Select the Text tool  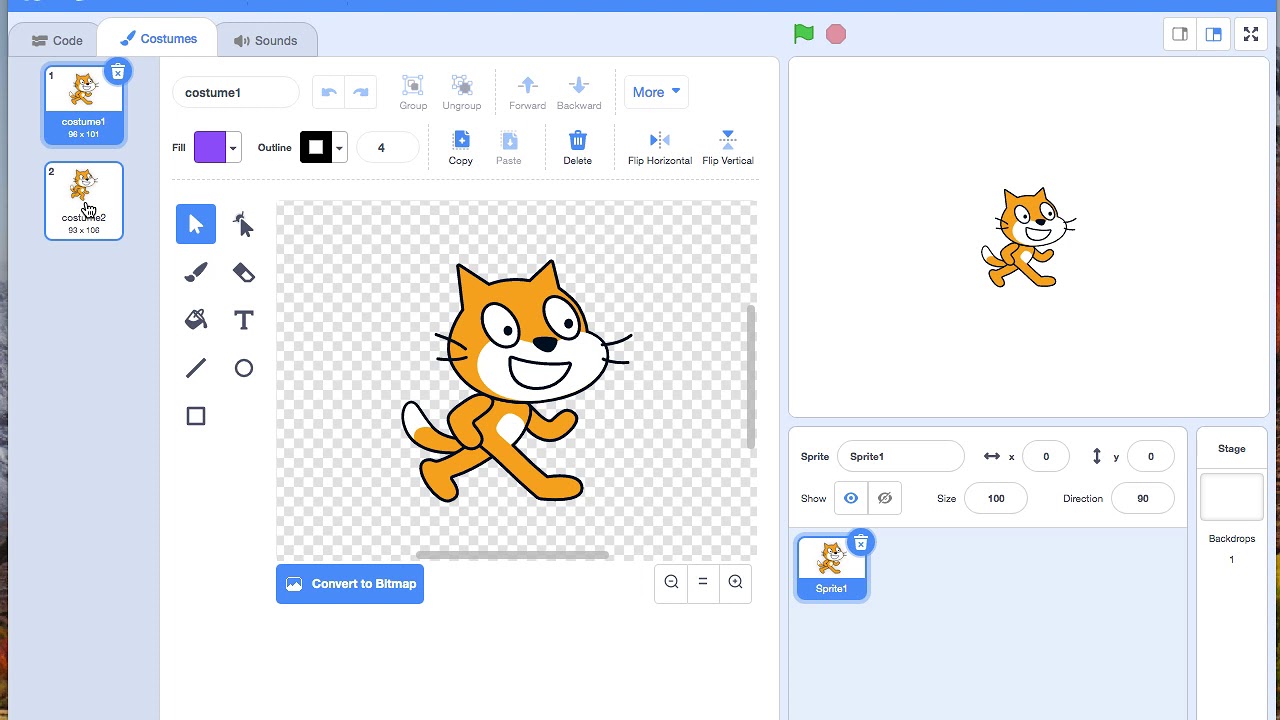tap(244, 320)
